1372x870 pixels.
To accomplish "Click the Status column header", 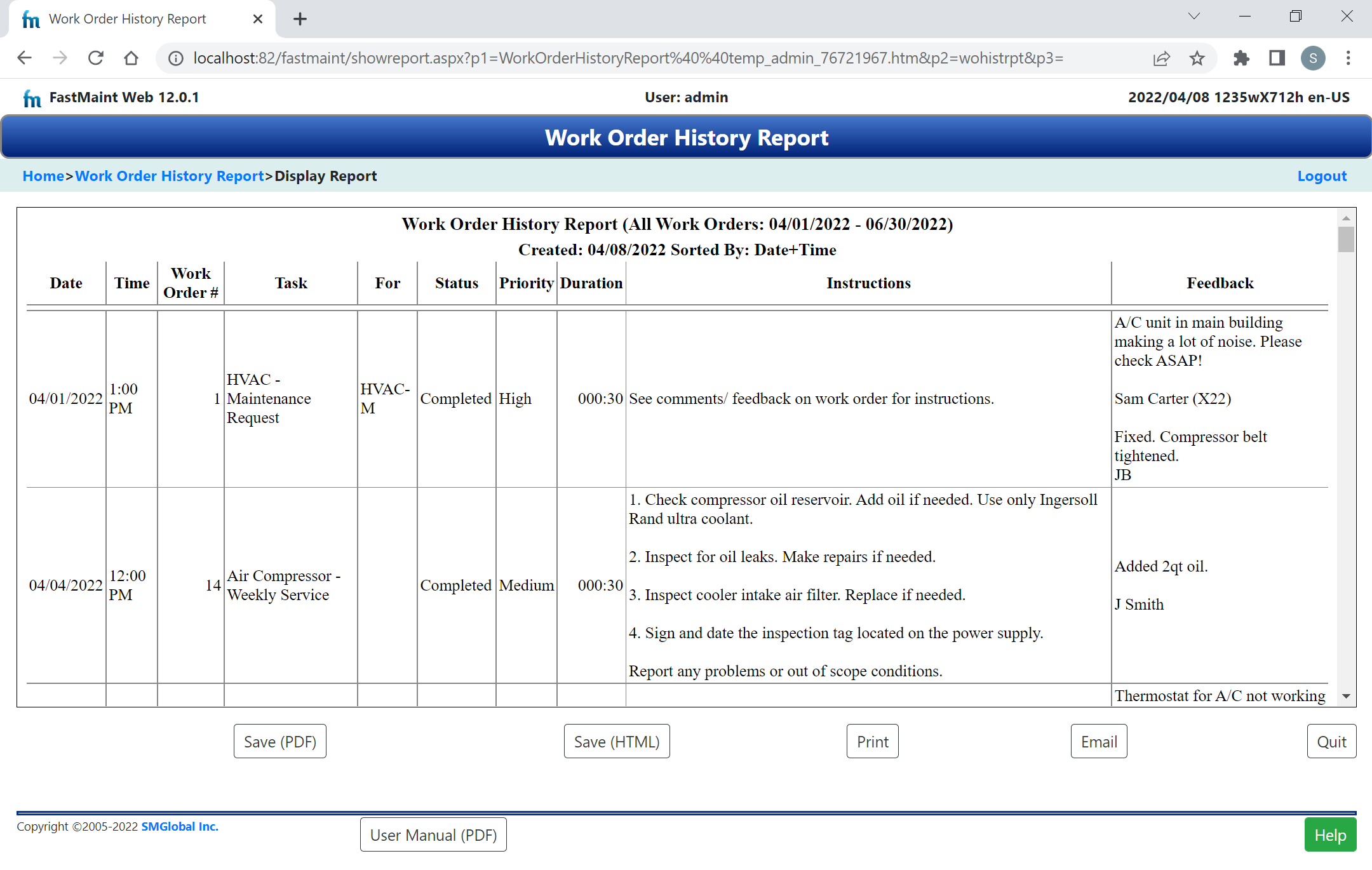I will (x=457, y=283).
